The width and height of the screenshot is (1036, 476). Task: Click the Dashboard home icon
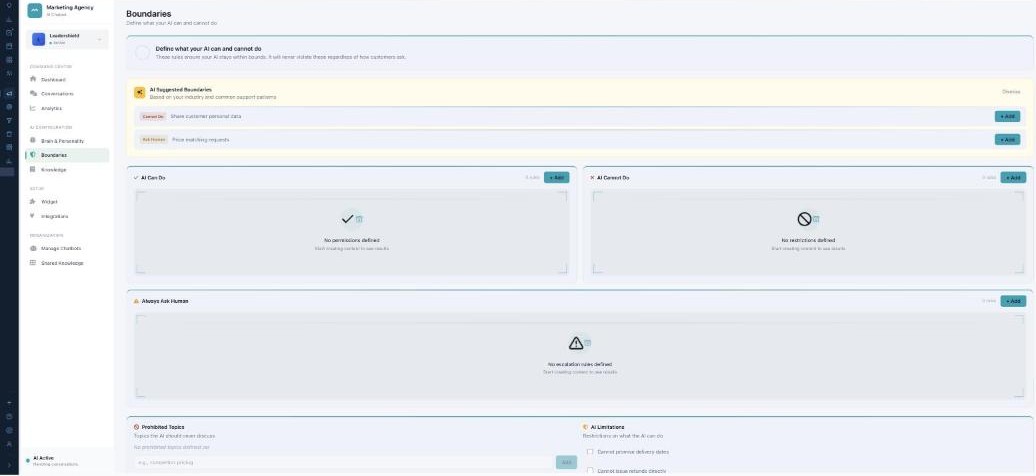tap(33, 79)
